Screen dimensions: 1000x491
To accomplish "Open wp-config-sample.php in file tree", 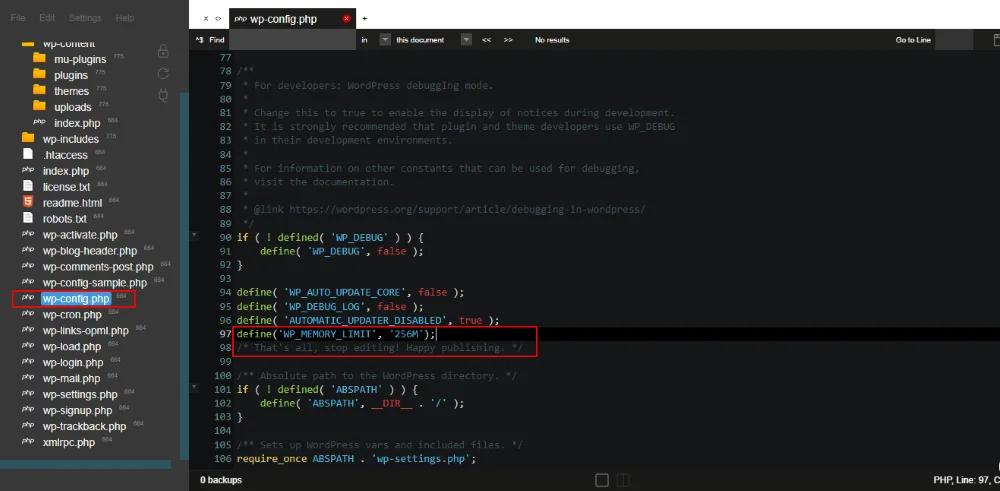I will 95,282.
